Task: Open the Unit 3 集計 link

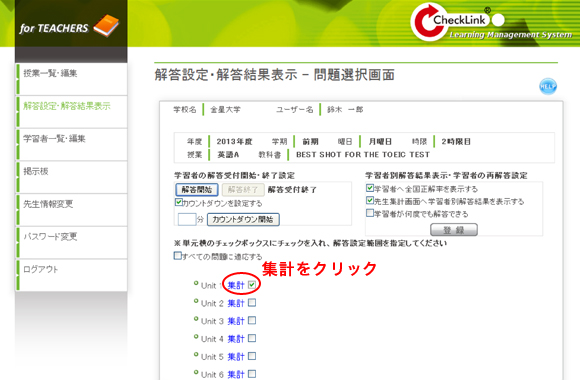Action: pos(236,321)
